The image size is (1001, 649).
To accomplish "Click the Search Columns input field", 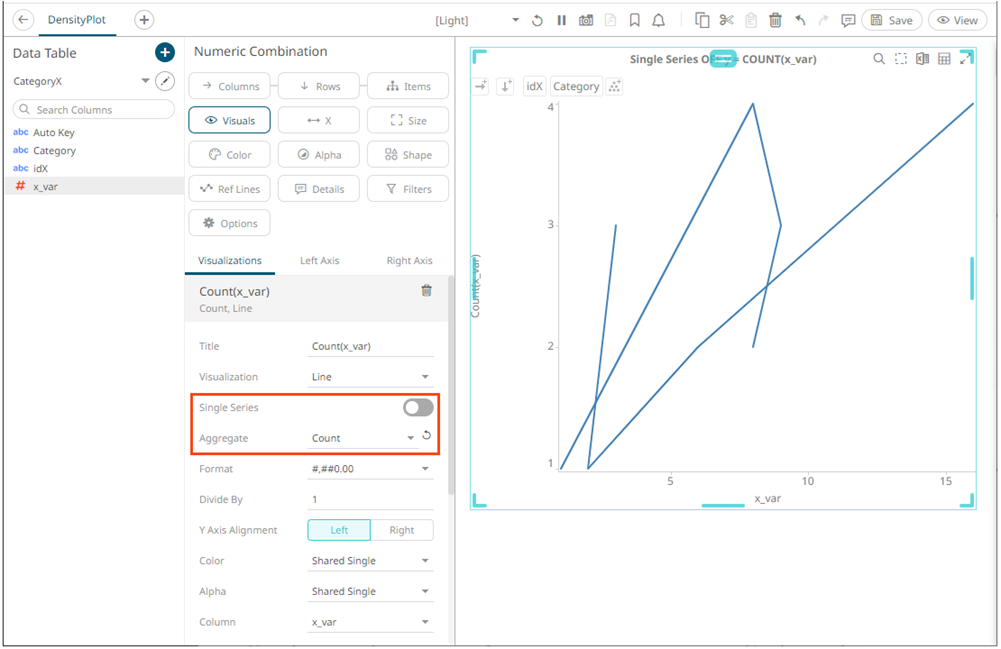I will [x=93, y=110].
